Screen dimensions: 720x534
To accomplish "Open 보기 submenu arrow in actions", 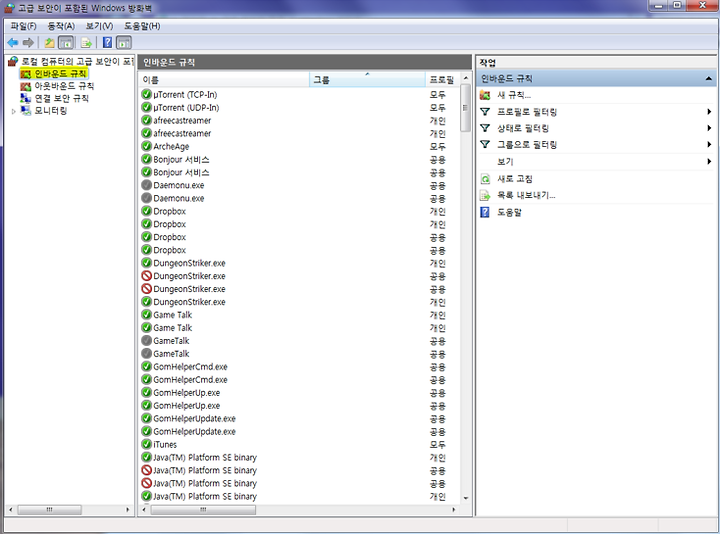I will click(709, 162).
